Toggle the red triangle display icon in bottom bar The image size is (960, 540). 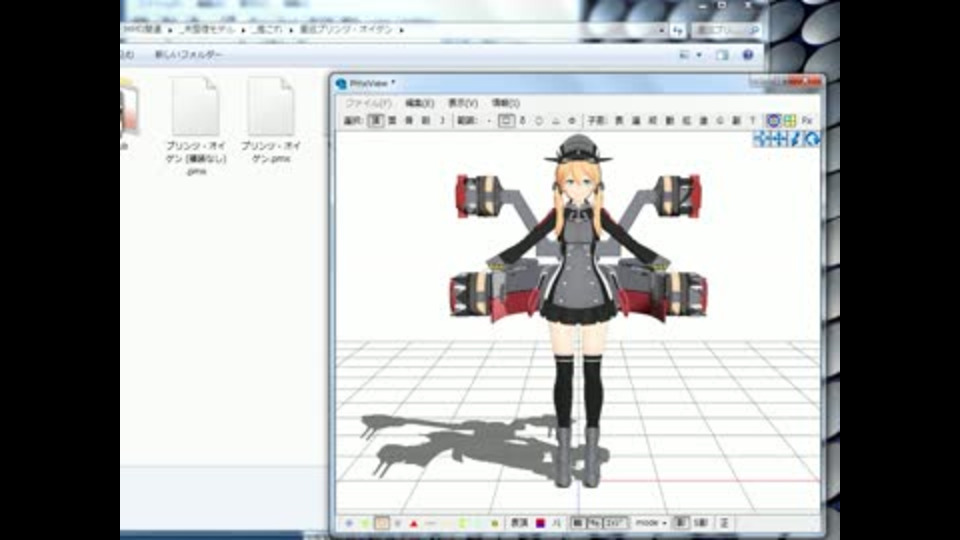point(414,523)
